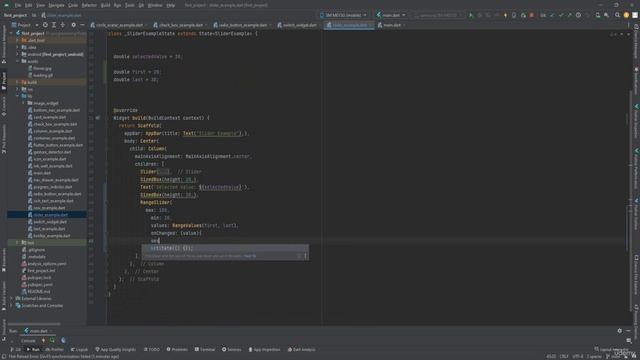Open the Services tool window

(231, 349)
